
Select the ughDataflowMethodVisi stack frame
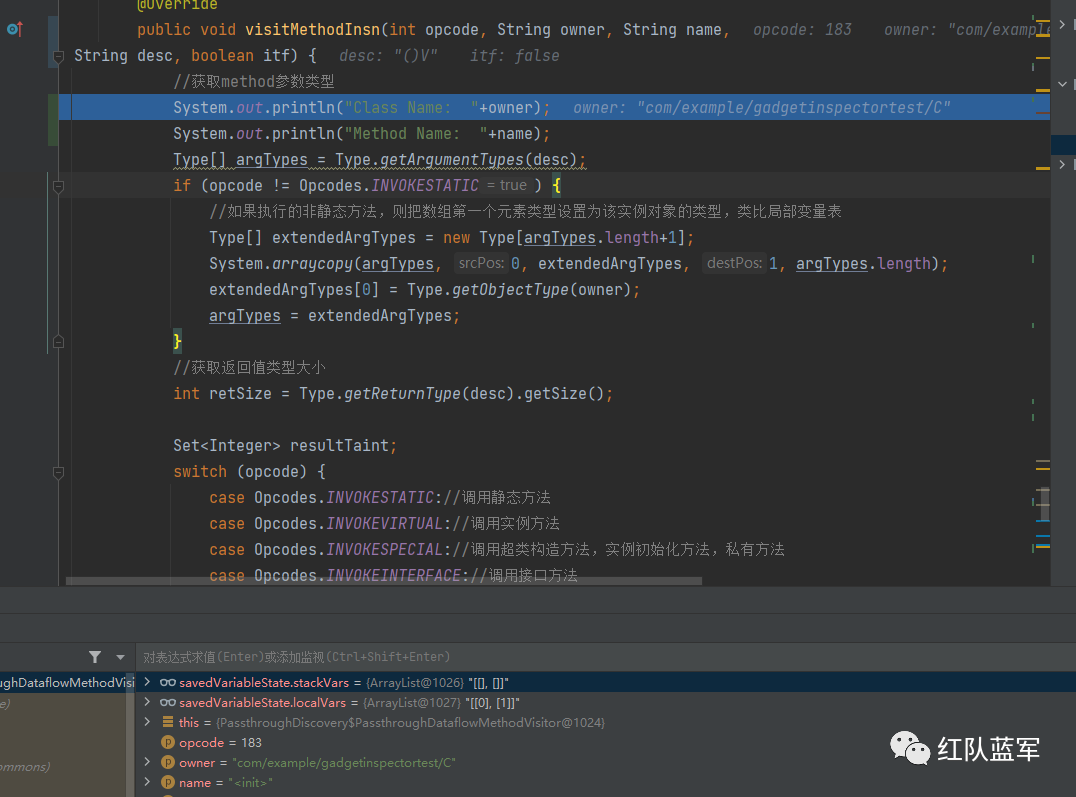[67, 682]
